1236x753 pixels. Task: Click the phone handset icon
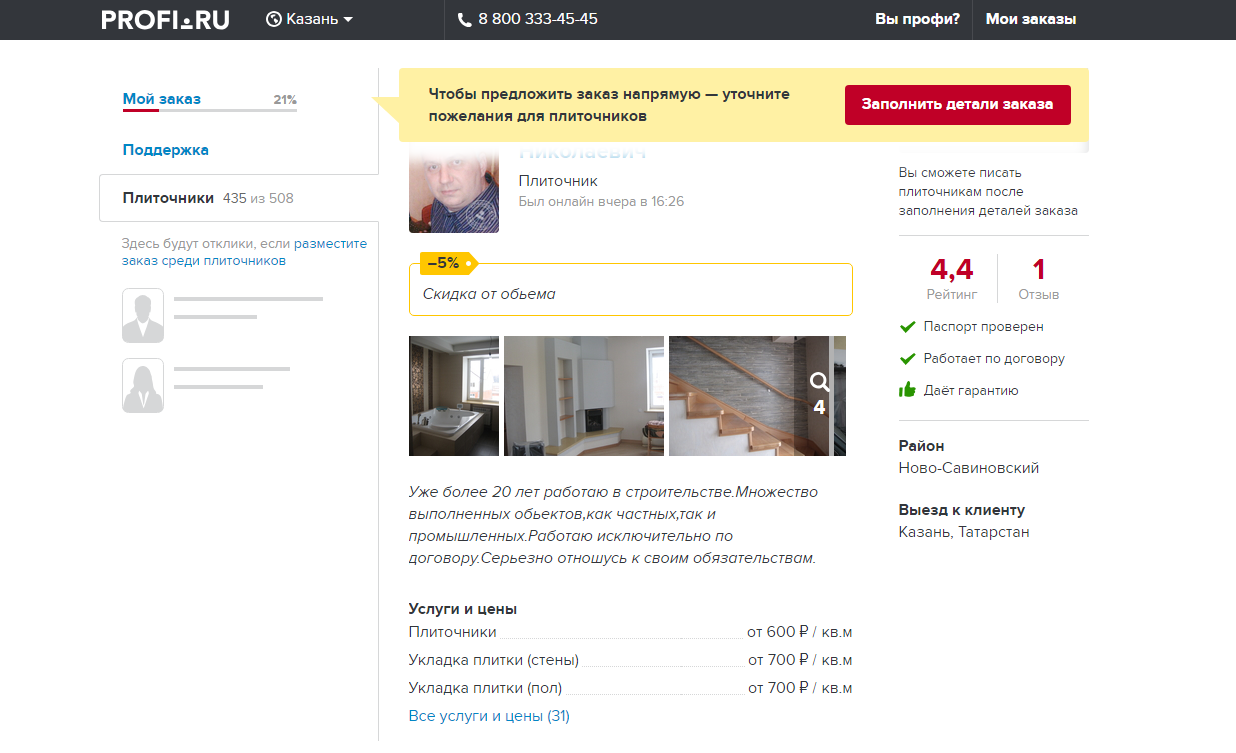tap(464, 20)
